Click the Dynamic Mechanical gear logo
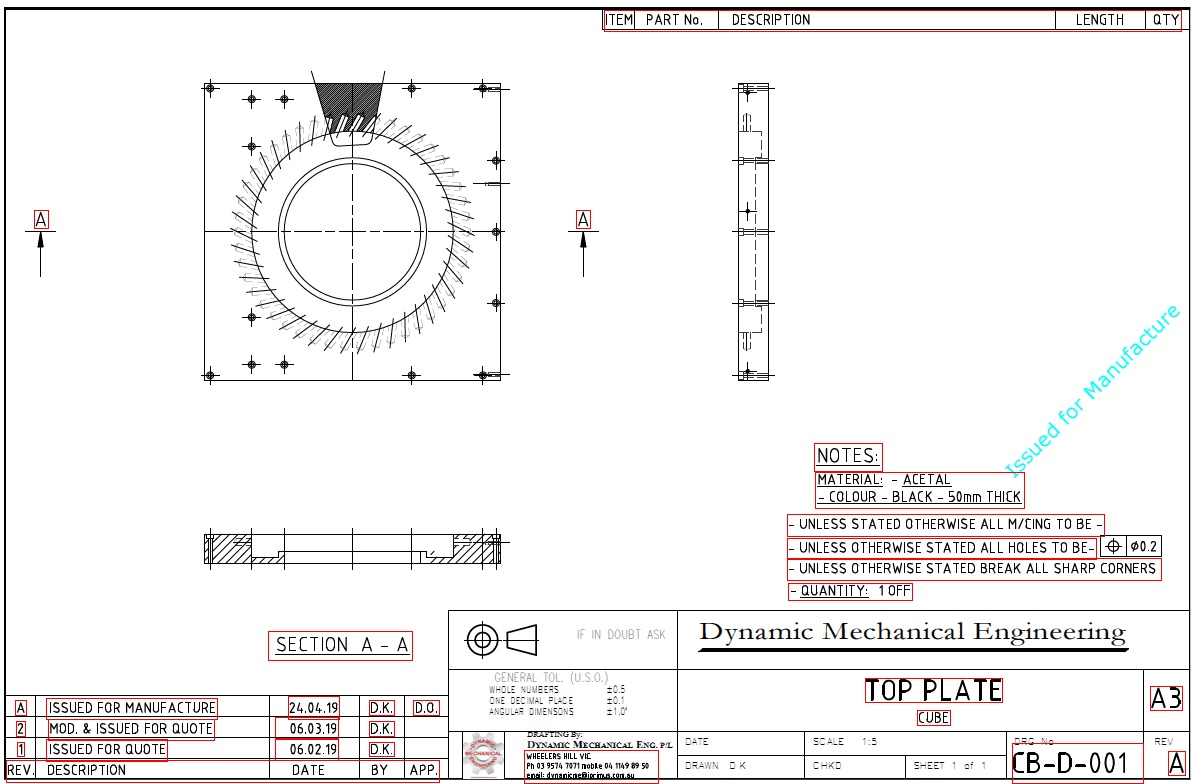The height and width of the screenshot is (784, 1193). (x=481, y=756)
